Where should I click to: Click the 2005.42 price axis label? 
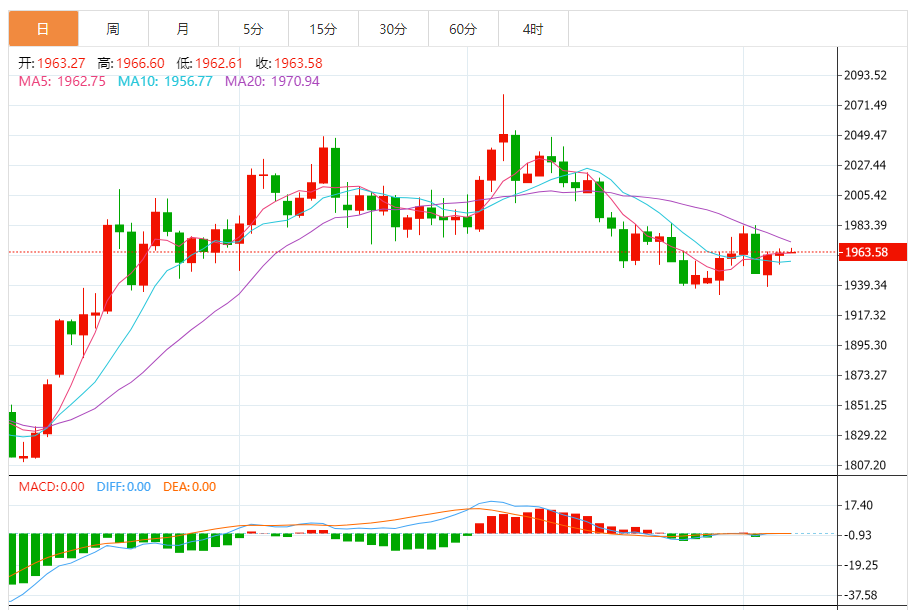point(865,195)
